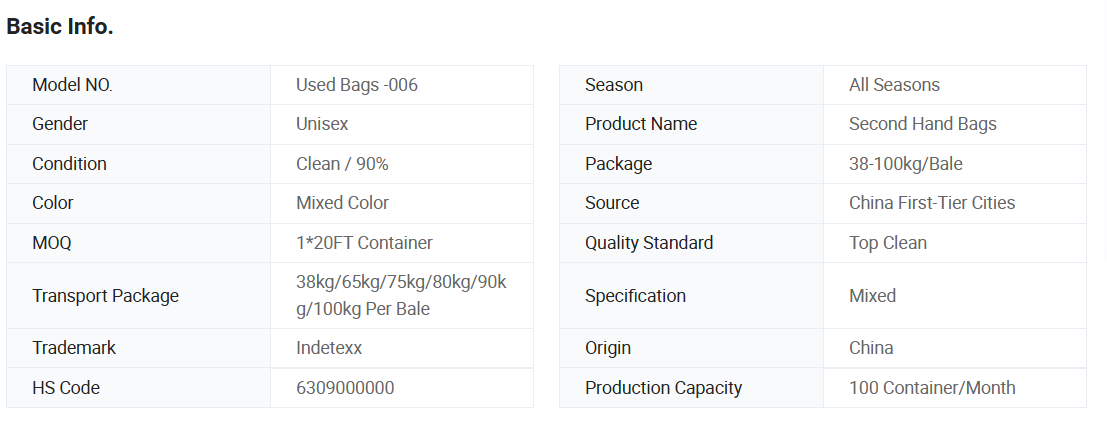This screenshot has height=437, width=1107.
Task: Click the 100 Container/Month capacity value
Action: click(931, 388)
